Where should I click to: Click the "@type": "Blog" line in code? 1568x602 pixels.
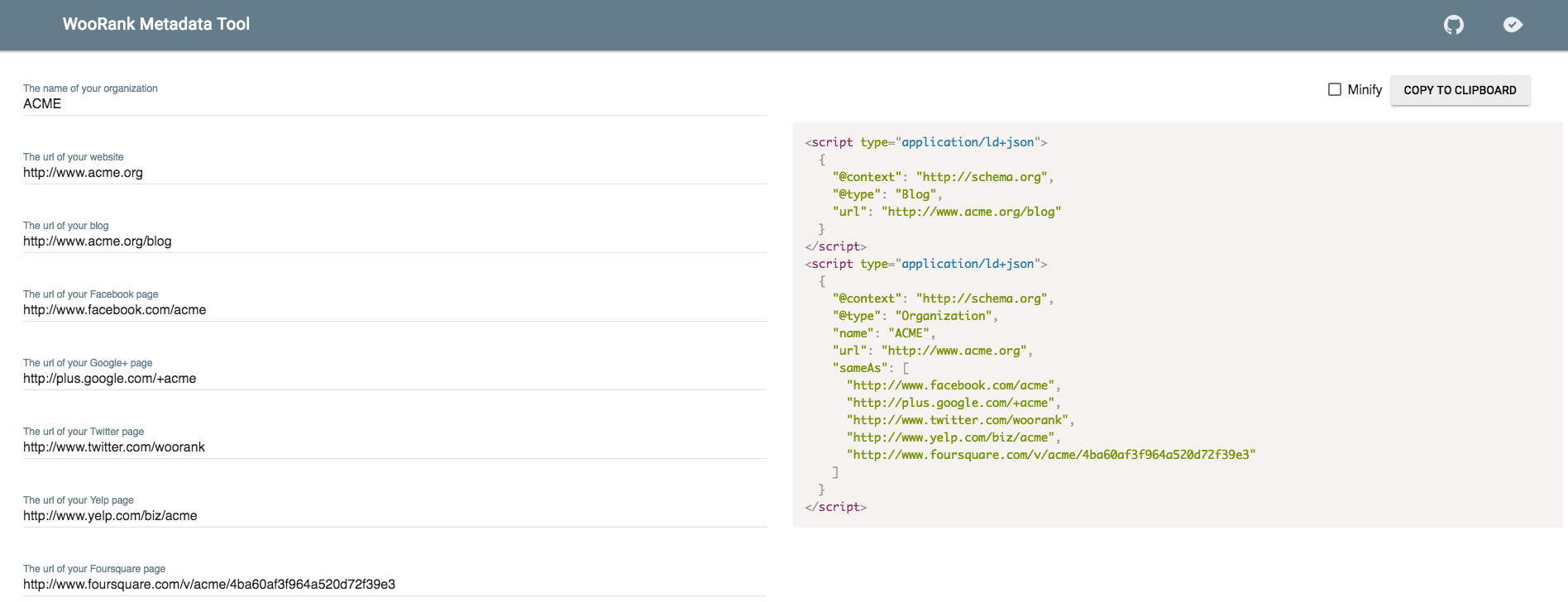point(887,194)
